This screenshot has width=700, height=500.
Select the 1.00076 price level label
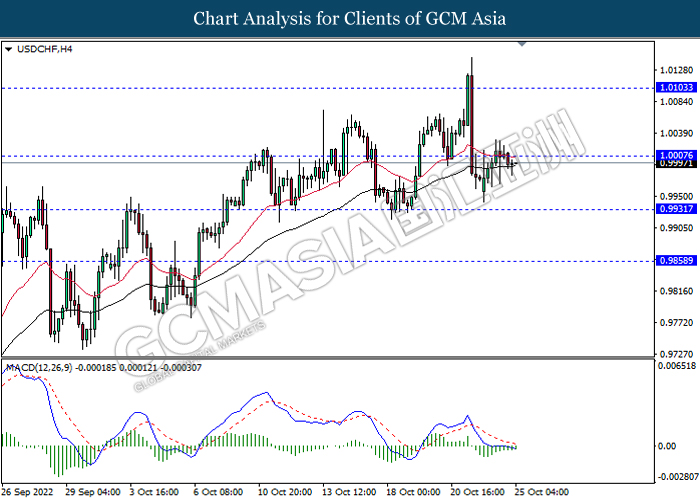click(676, 155)
